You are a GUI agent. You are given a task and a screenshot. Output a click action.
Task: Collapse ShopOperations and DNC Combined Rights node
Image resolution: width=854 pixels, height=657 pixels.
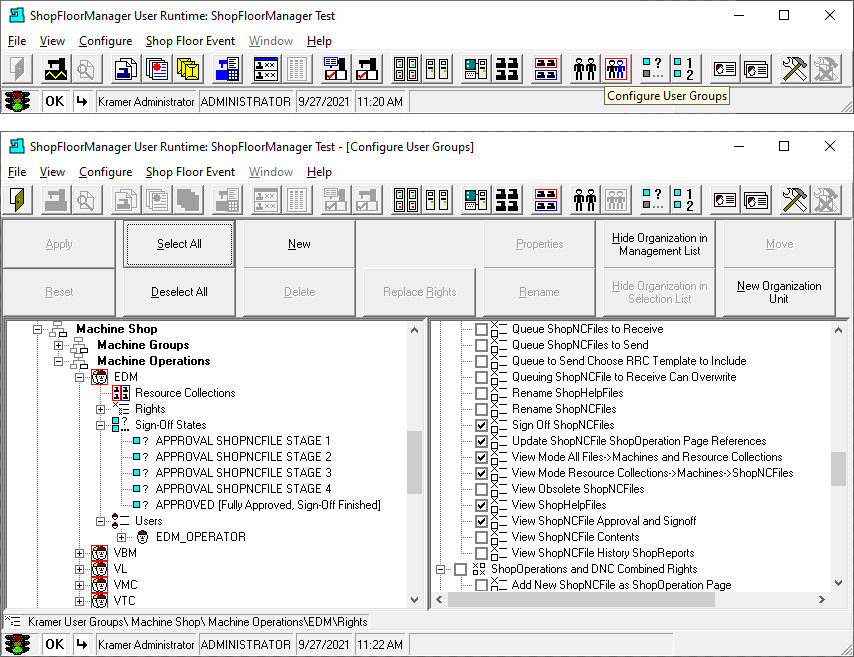[441, 569]
